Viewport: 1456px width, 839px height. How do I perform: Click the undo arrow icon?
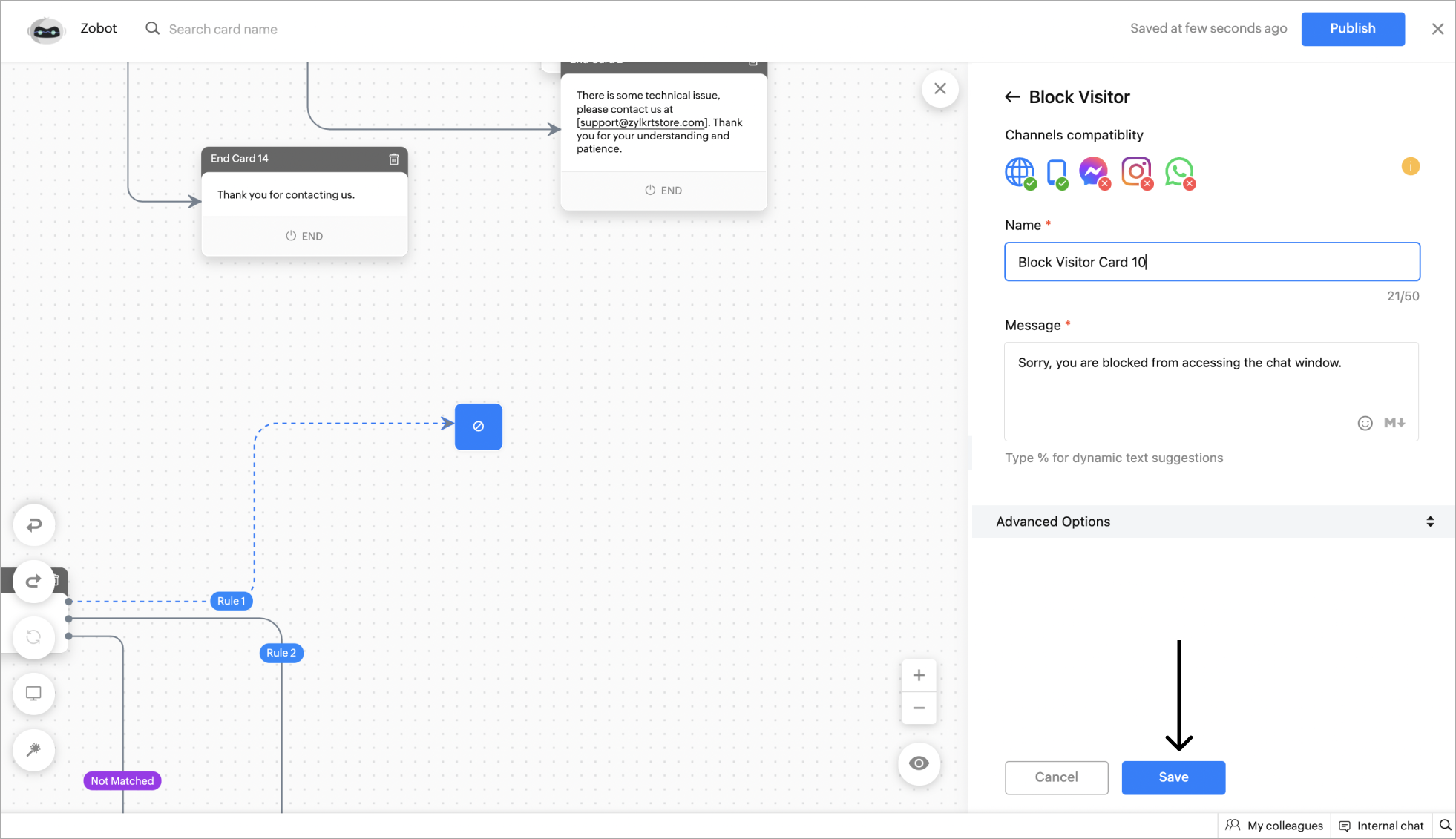click(x=34, y=525)
